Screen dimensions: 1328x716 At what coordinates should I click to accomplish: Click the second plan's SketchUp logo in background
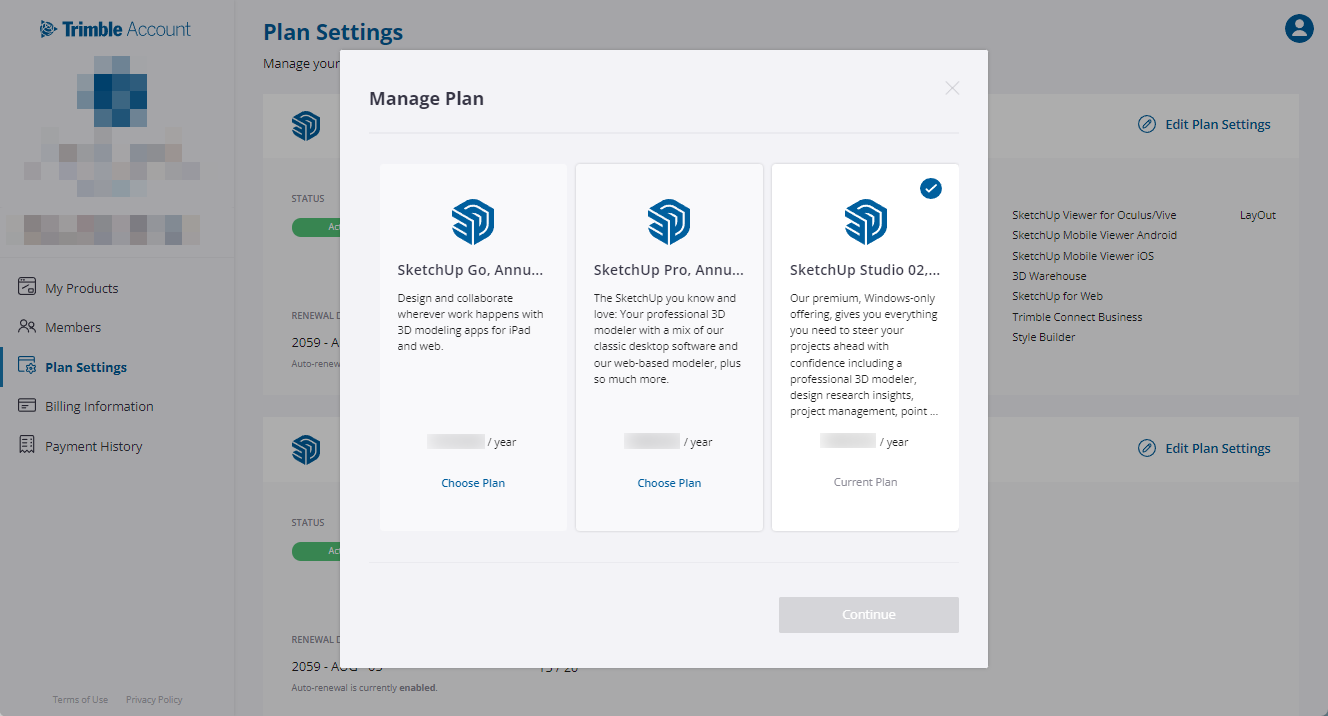[306, 450]
